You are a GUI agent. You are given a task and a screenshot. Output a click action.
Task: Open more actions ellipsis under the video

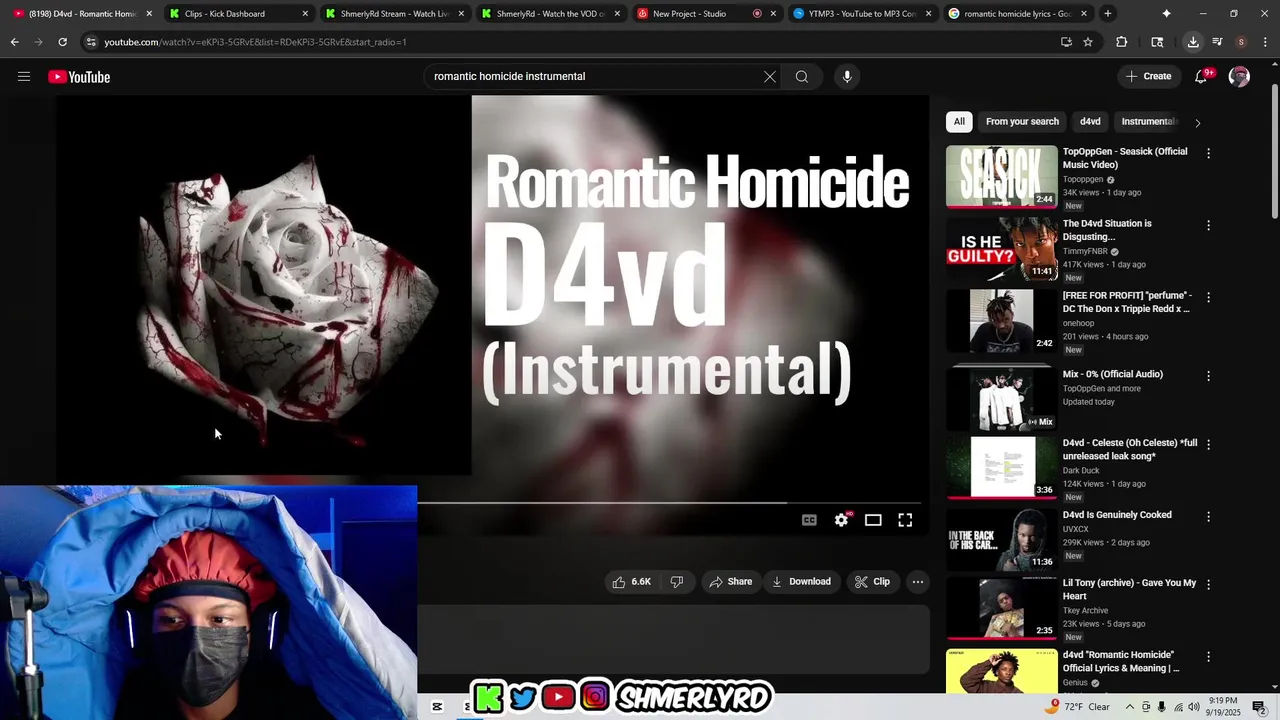918,582
